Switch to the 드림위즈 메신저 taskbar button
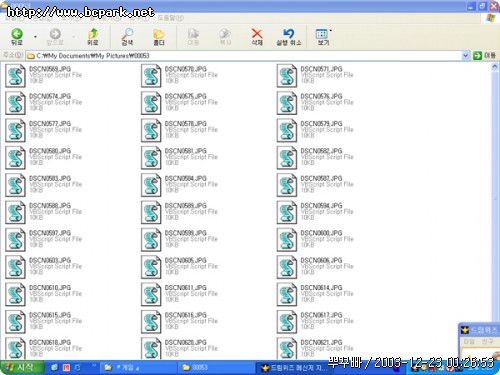500x375 pixels. [x=293, y=368]
